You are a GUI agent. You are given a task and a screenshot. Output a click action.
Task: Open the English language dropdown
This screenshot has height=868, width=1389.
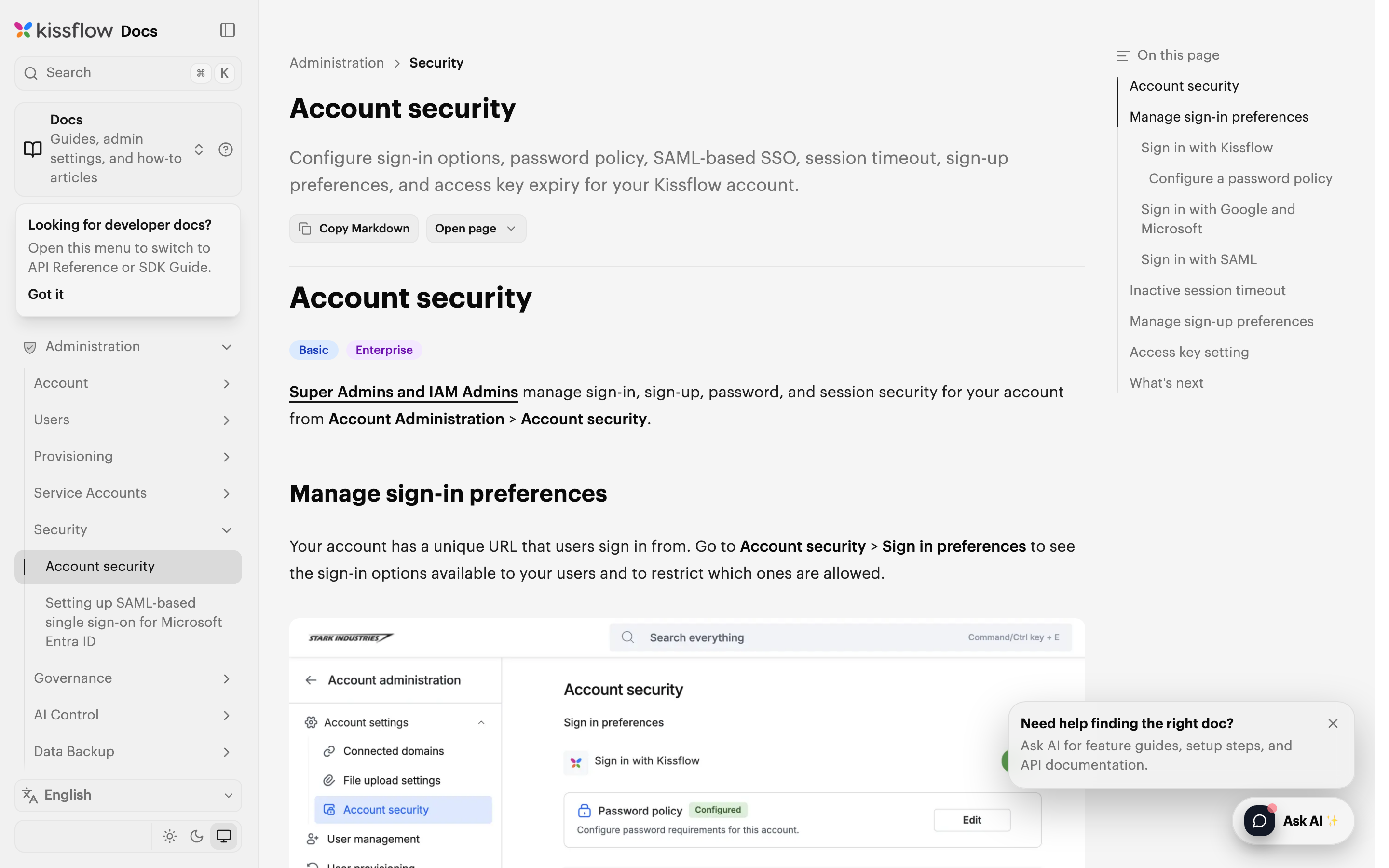(x=128, y=795)
